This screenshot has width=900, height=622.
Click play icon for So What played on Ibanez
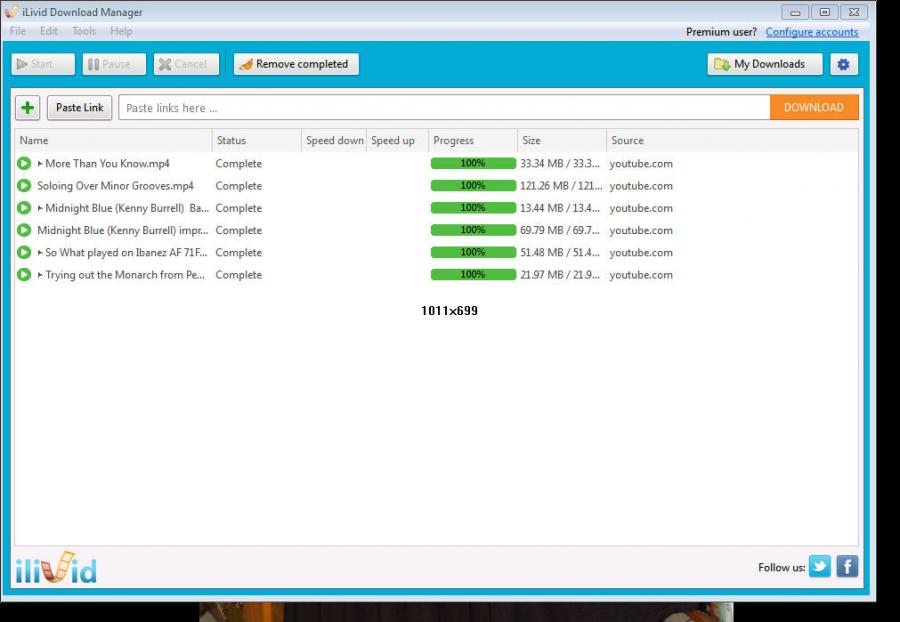click(24, 252)
